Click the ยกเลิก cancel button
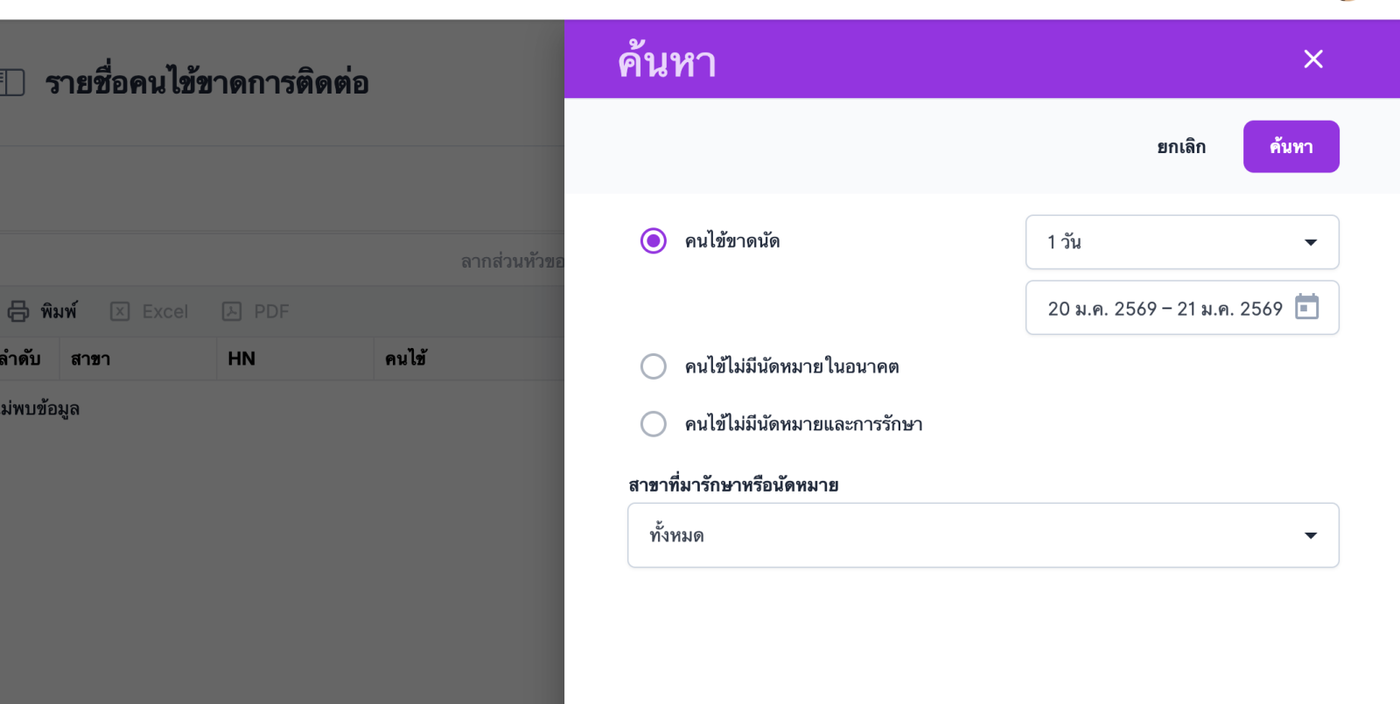This screenshot has height=704, width=1400. point(1181,147)
